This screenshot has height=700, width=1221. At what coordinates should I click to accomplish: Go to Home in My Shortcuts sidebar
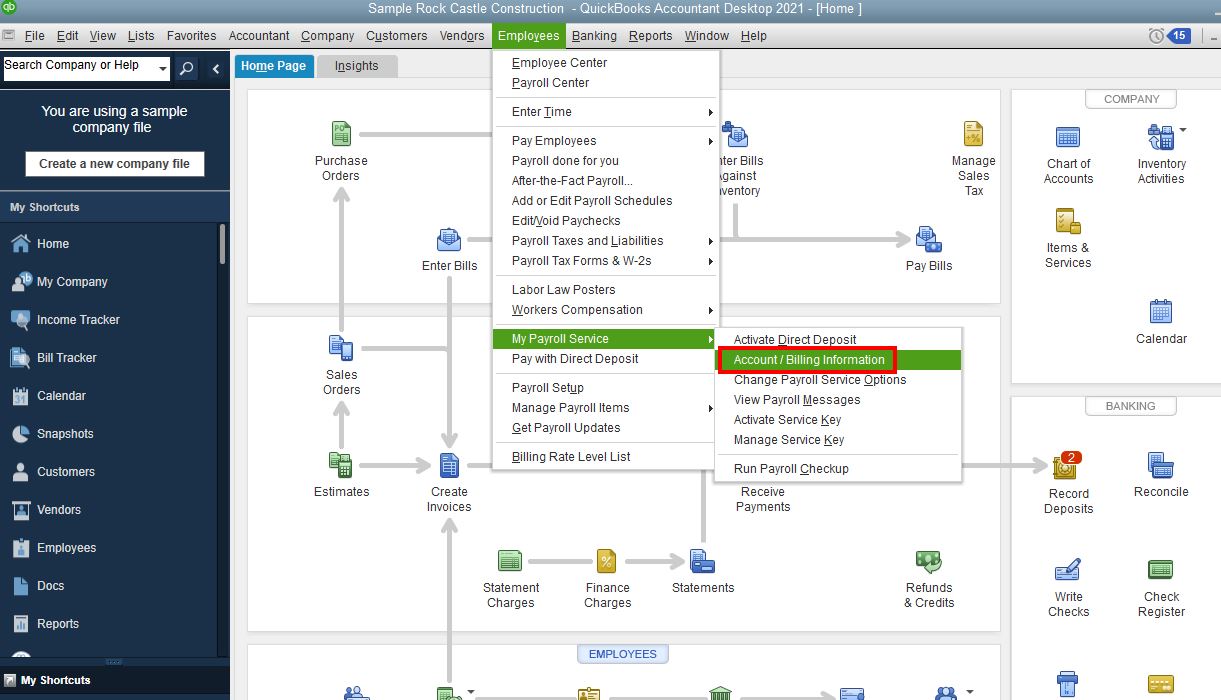pyautogui.click(x=53, y=243)
